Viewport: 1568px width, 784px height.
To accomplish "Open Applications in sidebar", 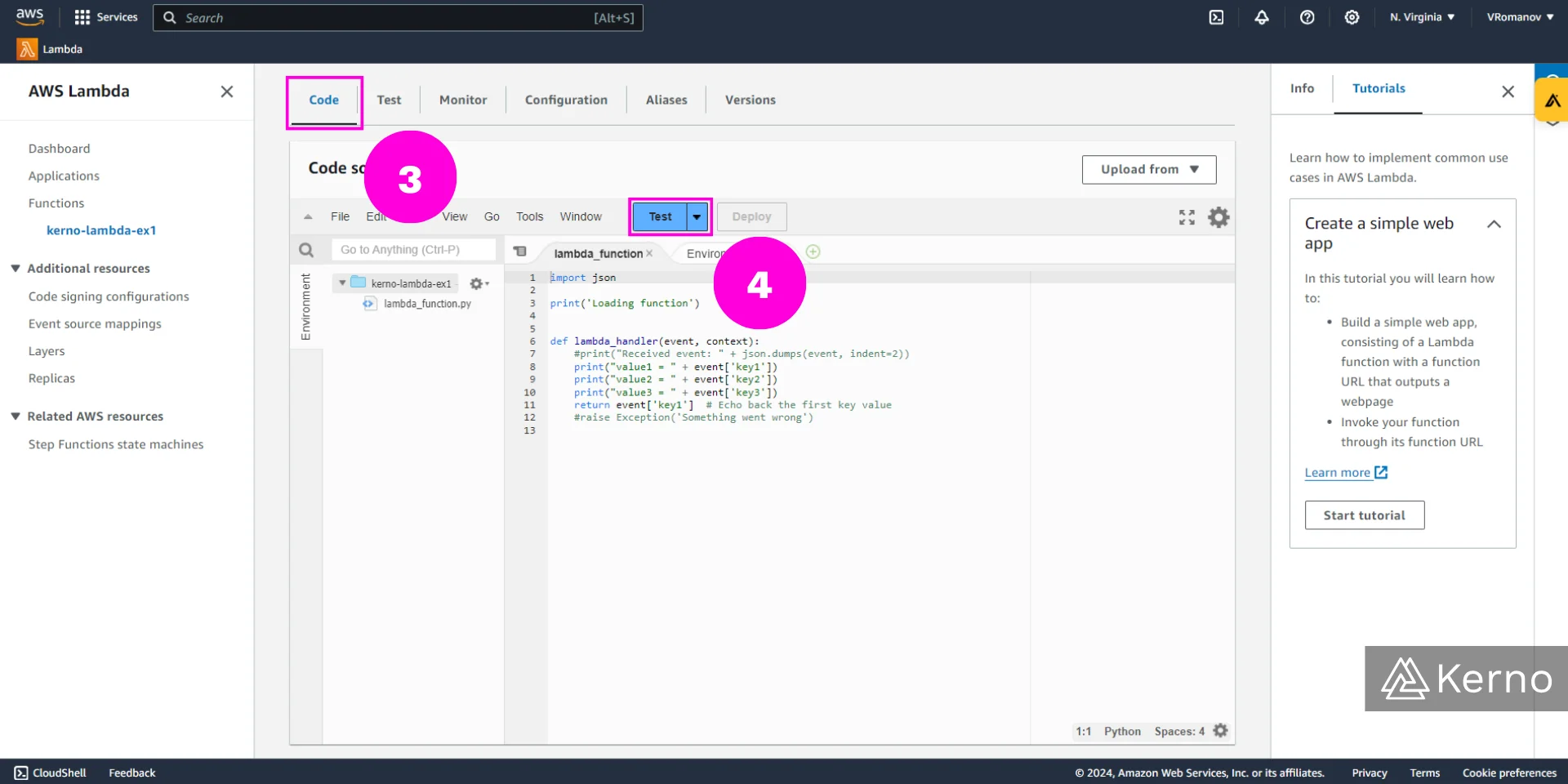I will 64,176.
